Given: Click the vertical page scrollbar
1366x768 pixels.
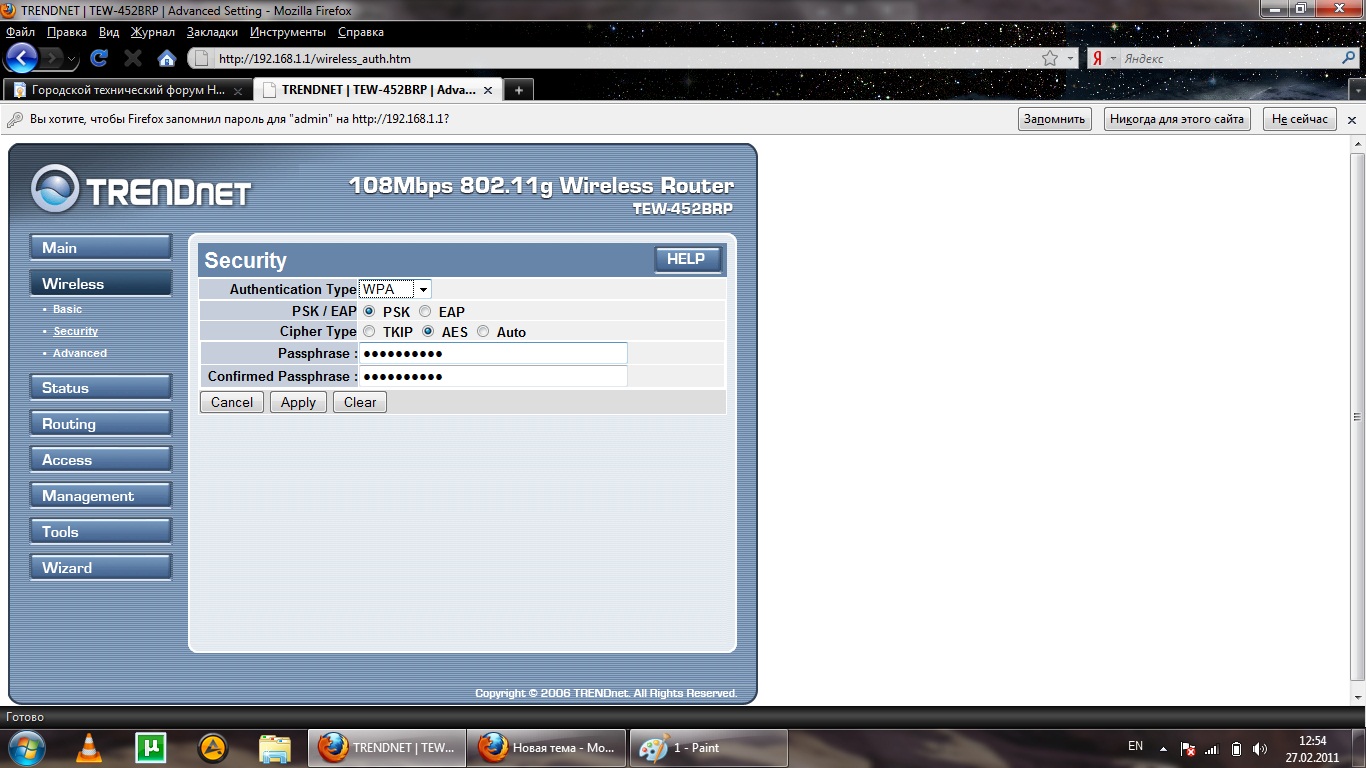Looking at the screenshot, I should pos(1358,416).
